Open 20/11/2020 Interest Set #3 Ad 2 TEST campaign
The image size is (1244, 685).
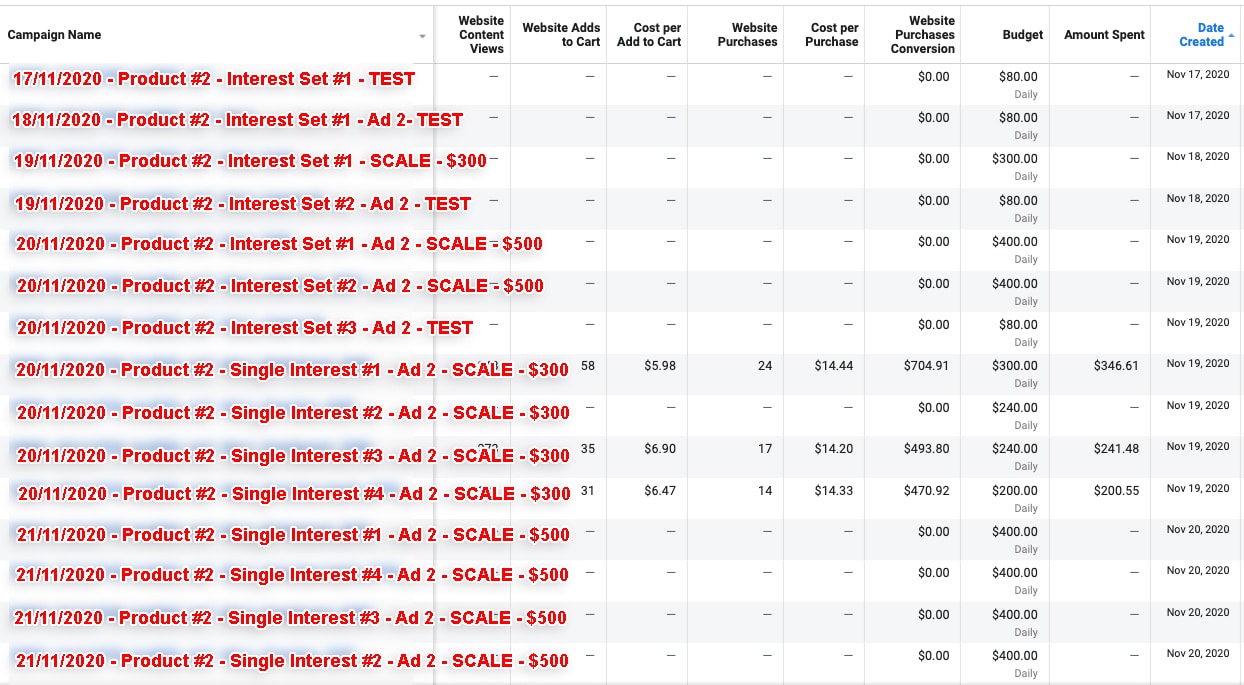pos(245,328)
